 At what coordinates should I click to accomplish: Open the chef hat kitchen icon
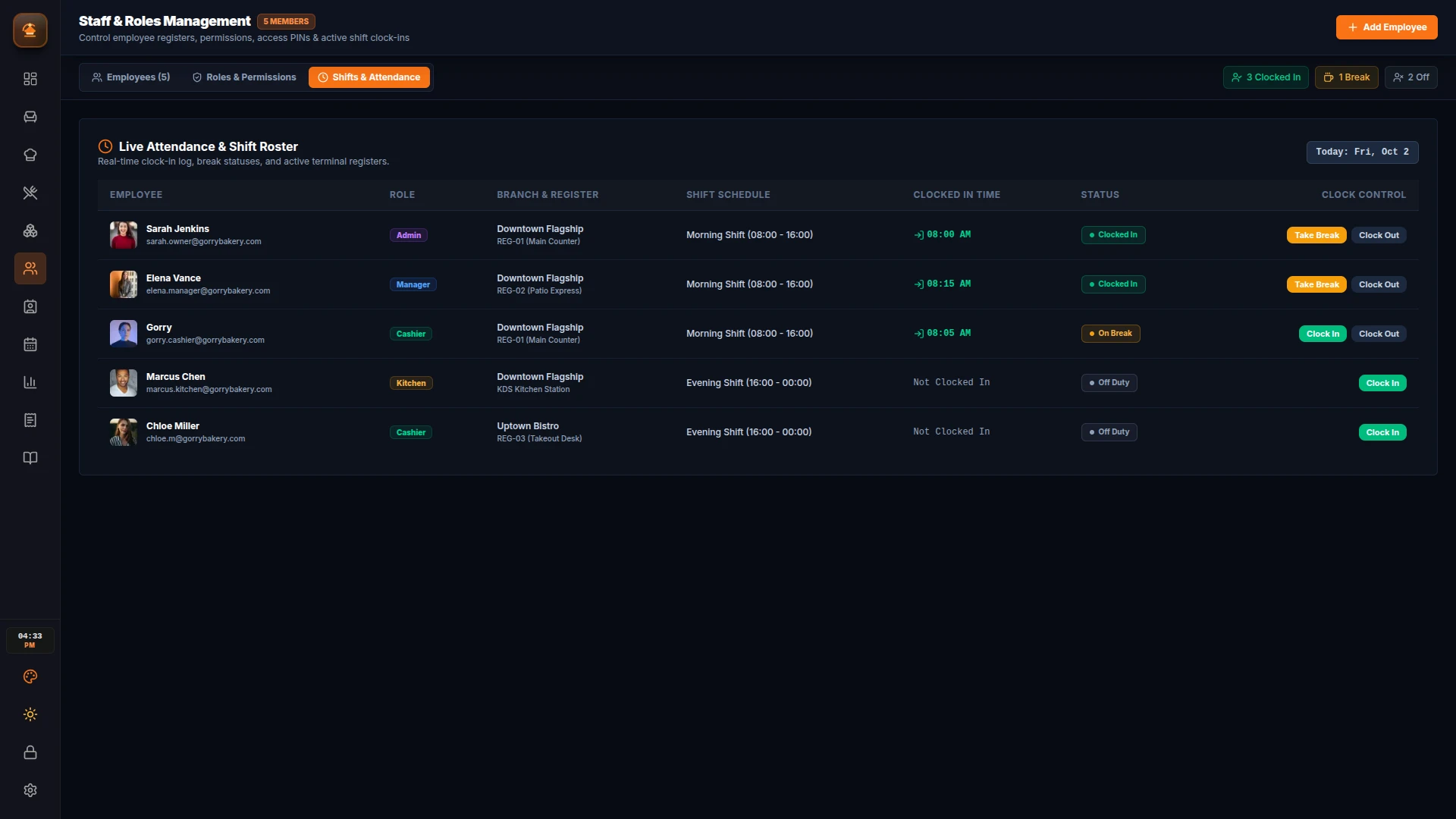pyautogui.click(x=30, y=155)
